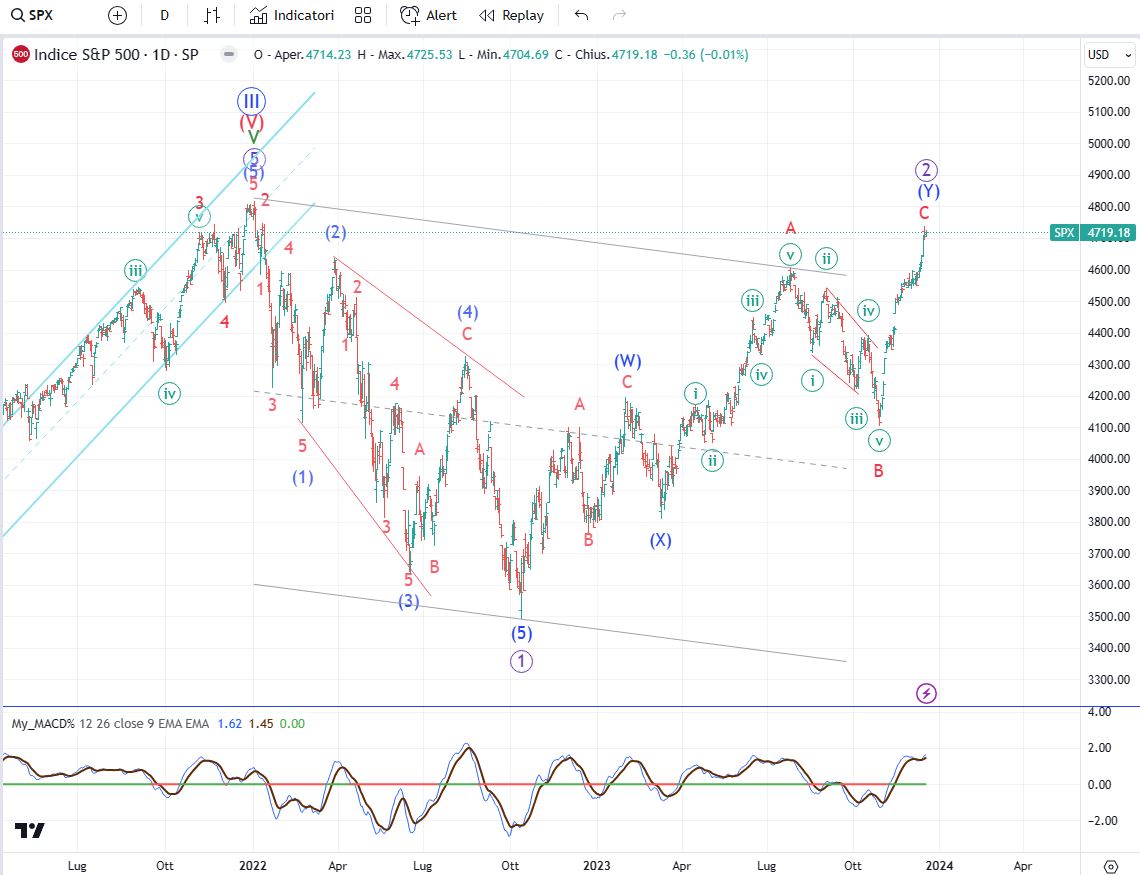Screen dimensions: 1140x875
Task: Redo the last chart action
Action: (619, 15)
